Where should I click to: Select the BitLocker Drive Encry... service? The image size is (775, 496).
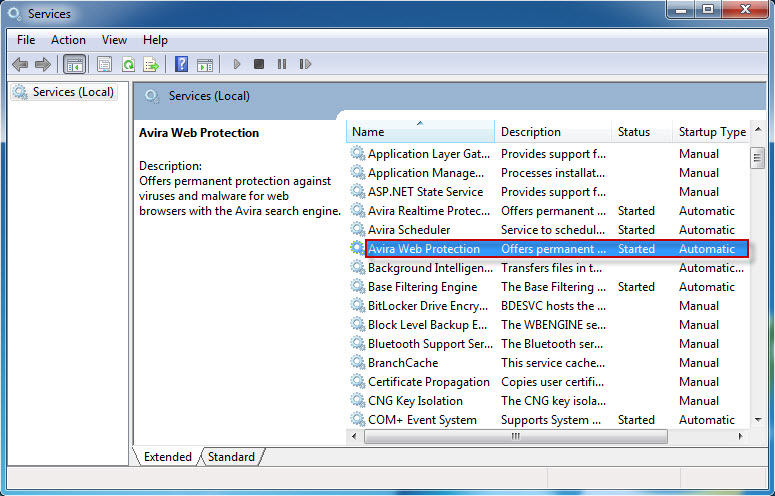[549, 306]
